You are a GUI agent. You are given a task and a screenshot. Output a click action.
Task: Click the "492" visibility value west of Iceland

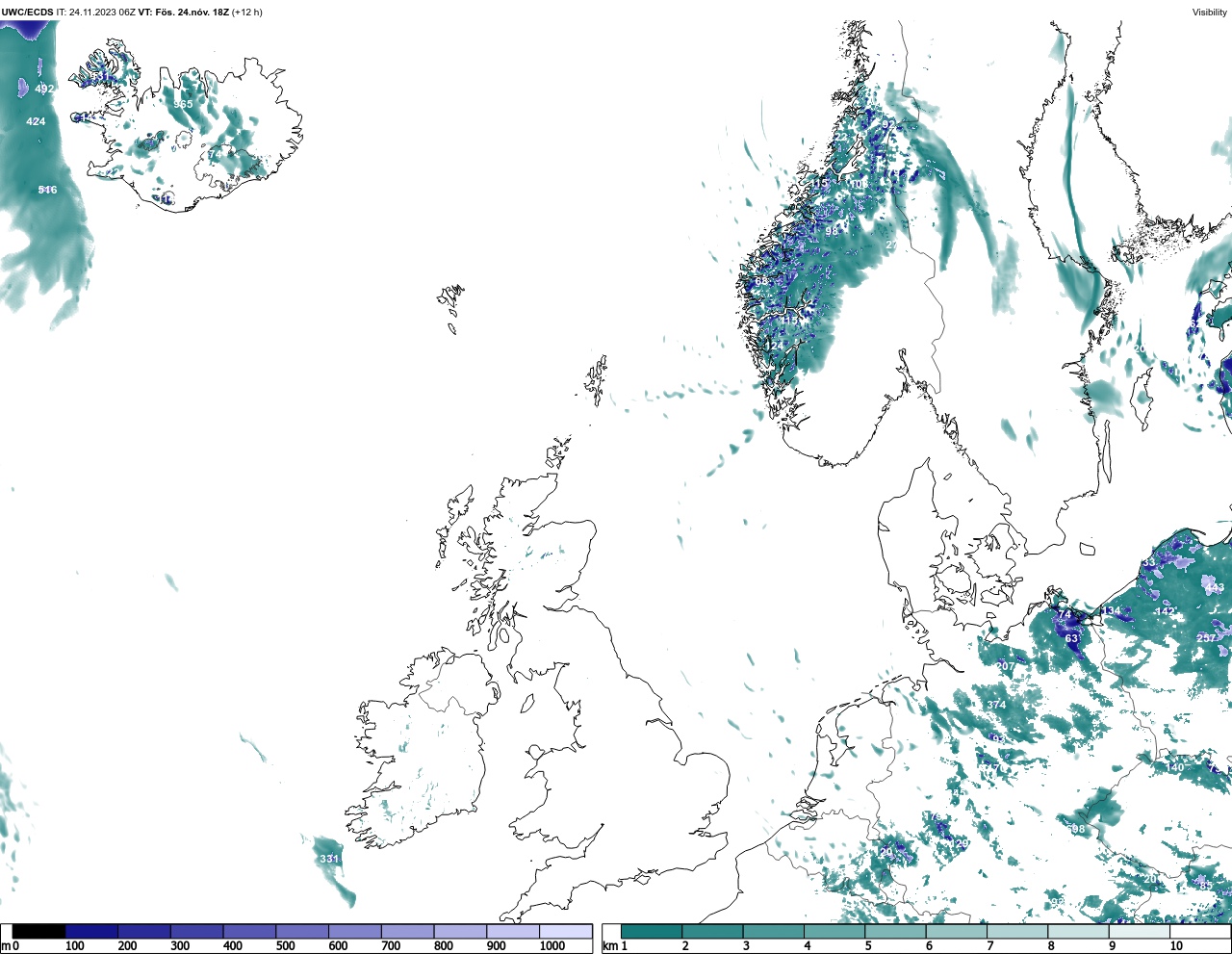(44, 89)
